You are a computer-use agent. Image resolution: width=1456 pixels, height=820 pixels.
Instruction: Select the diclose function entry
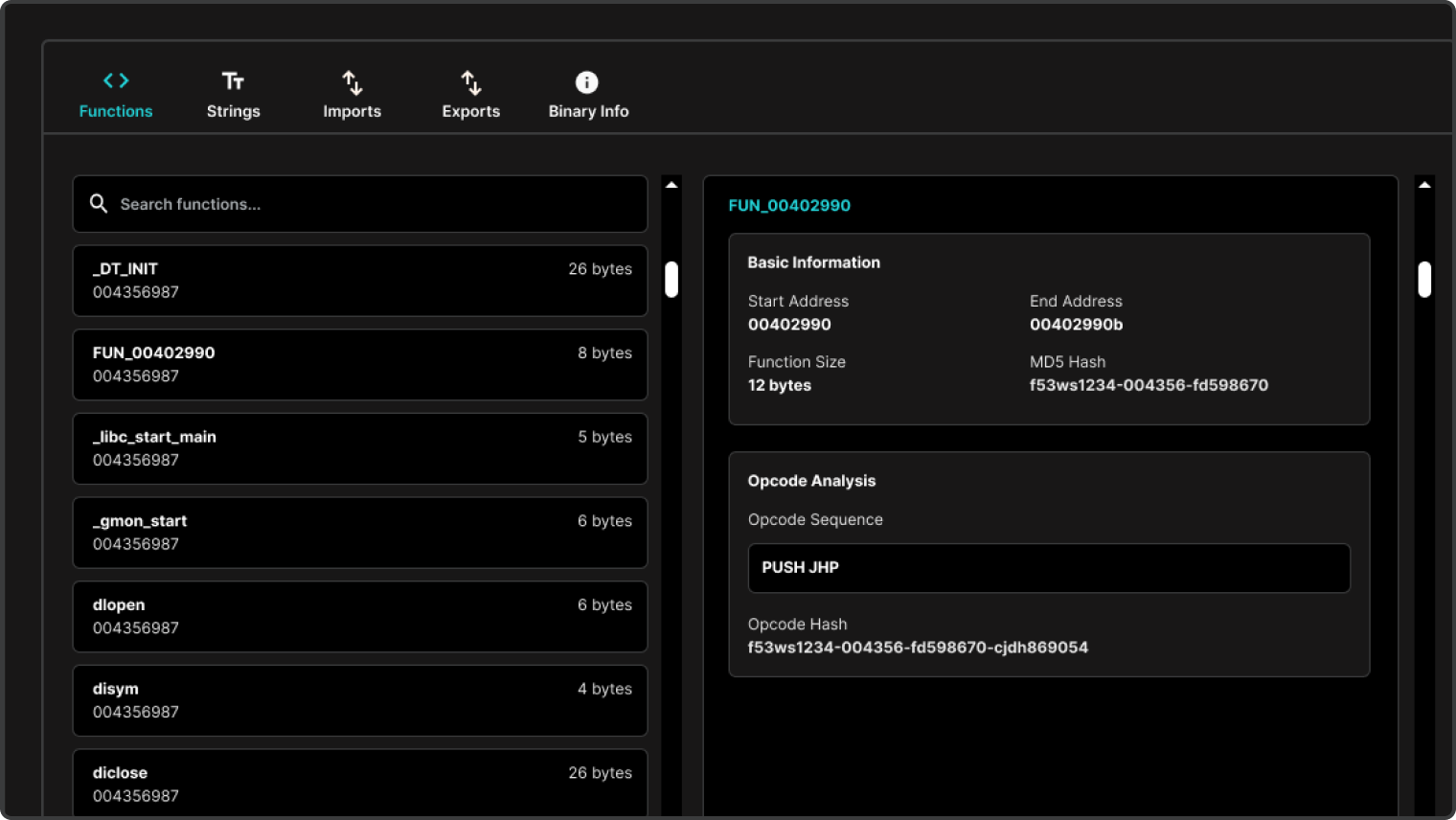click(359, 783)
